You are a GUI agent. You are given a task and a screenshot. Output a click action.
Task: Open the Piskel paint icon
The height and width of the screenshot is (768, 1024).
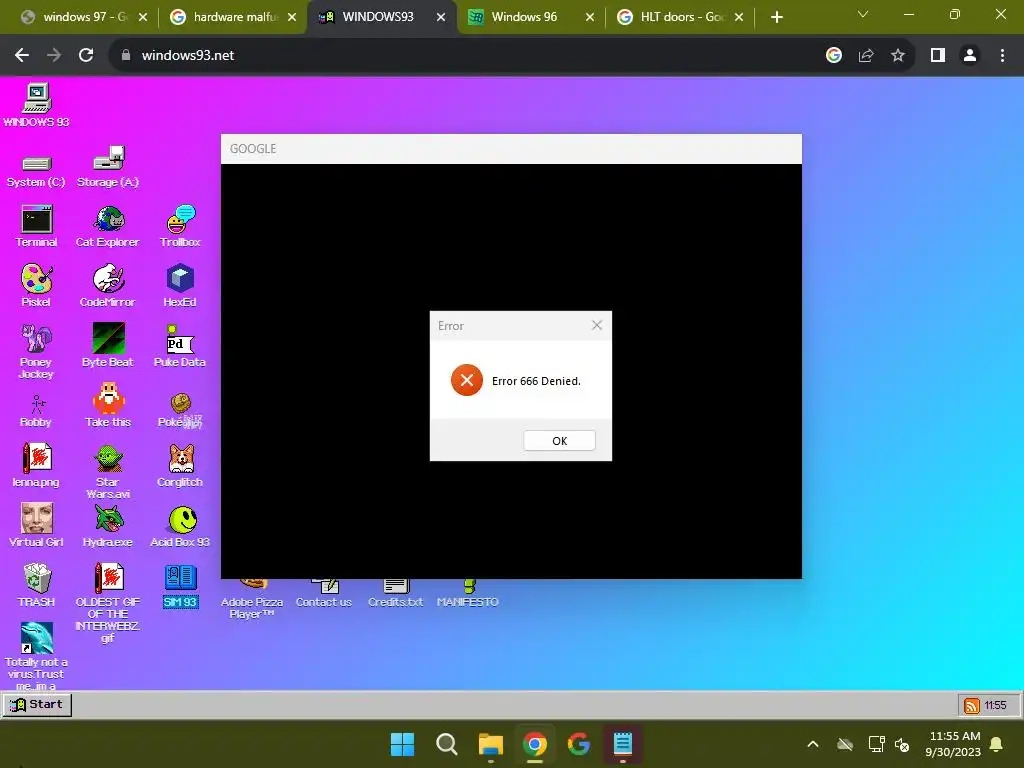(x=37, y=286)
